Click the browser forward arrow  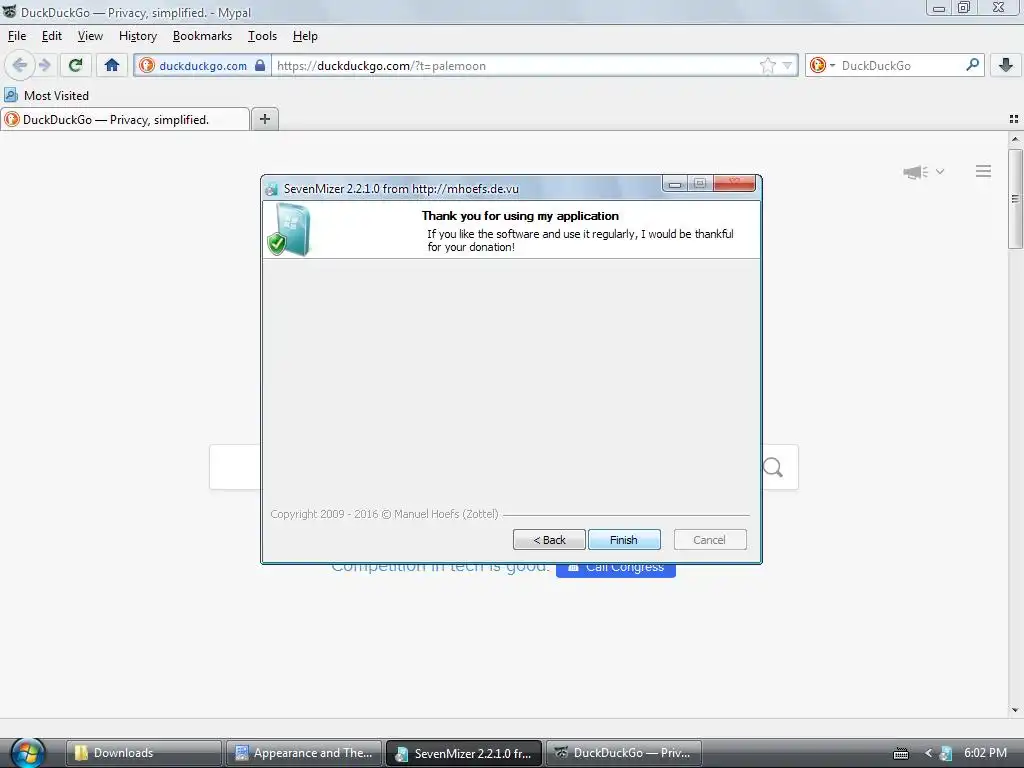pos(44,65)
